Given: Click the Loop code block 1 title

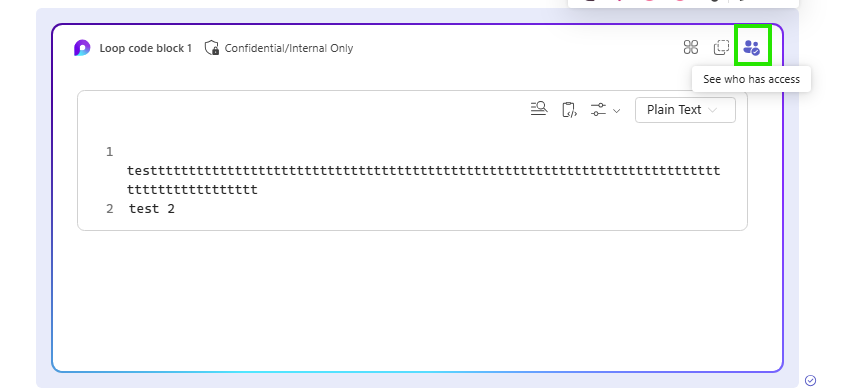Looking at the screenshot, I should click(146, 48).
